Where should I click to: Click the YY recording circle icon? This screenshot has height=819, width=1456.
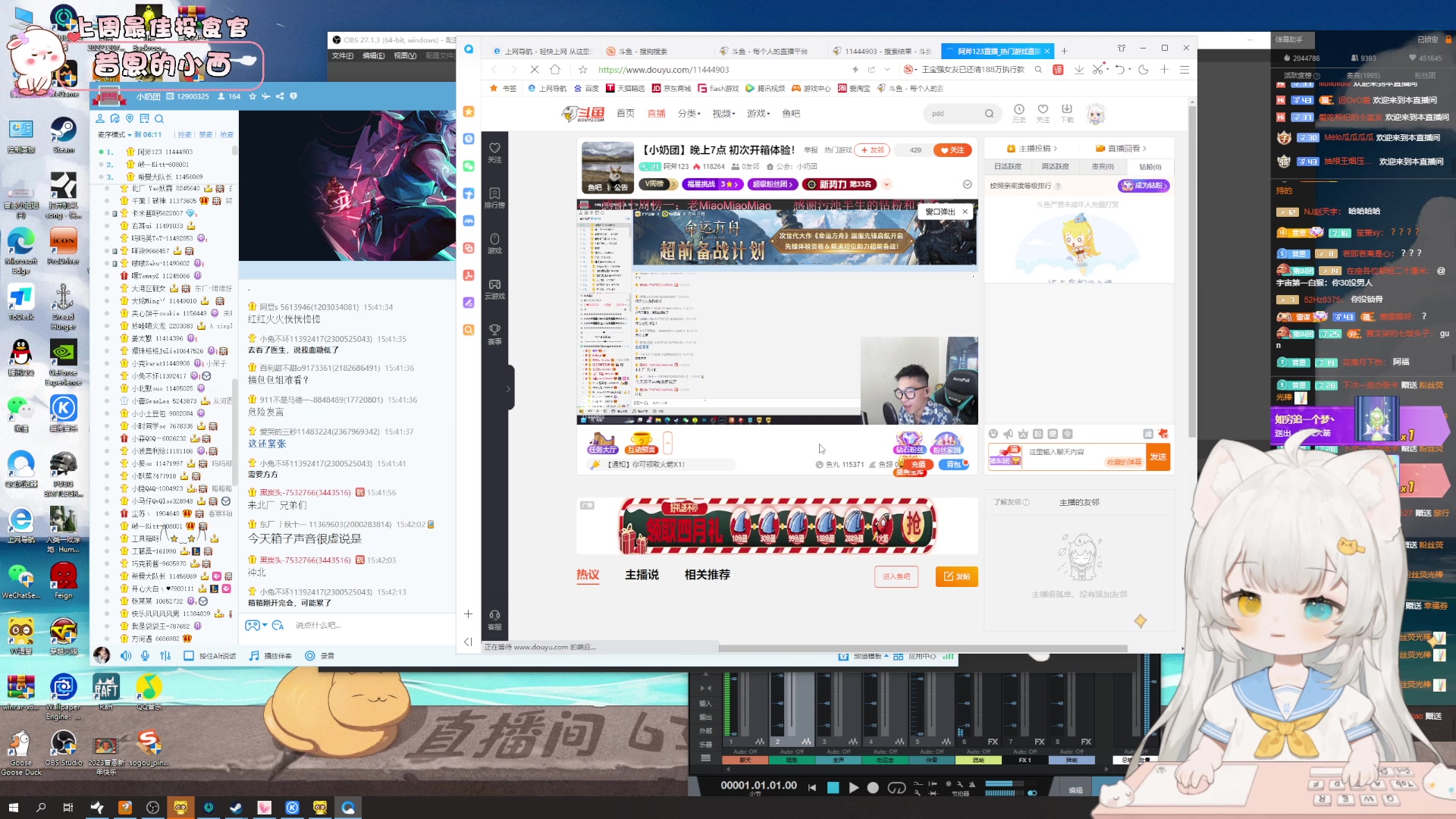[x=309, y=656]
